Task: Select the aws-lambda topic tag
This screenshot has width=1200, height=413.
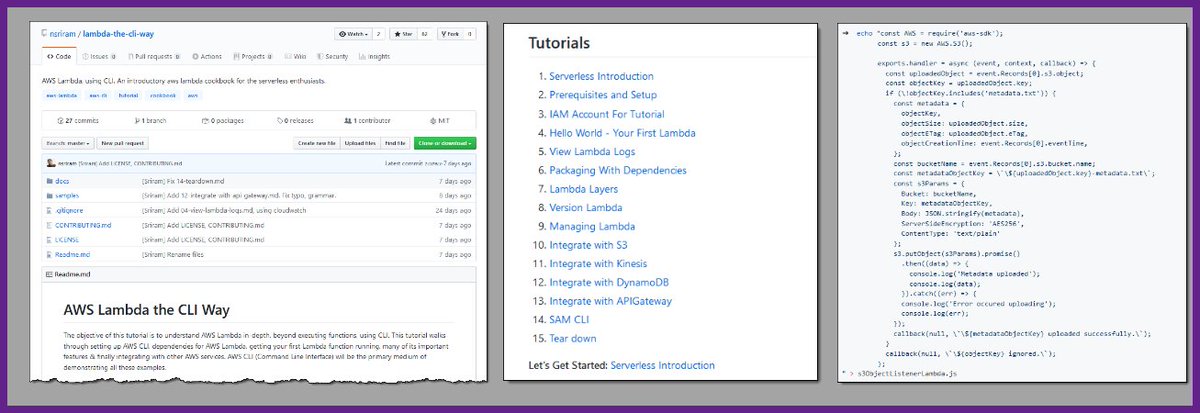Action: pos(62,96)
